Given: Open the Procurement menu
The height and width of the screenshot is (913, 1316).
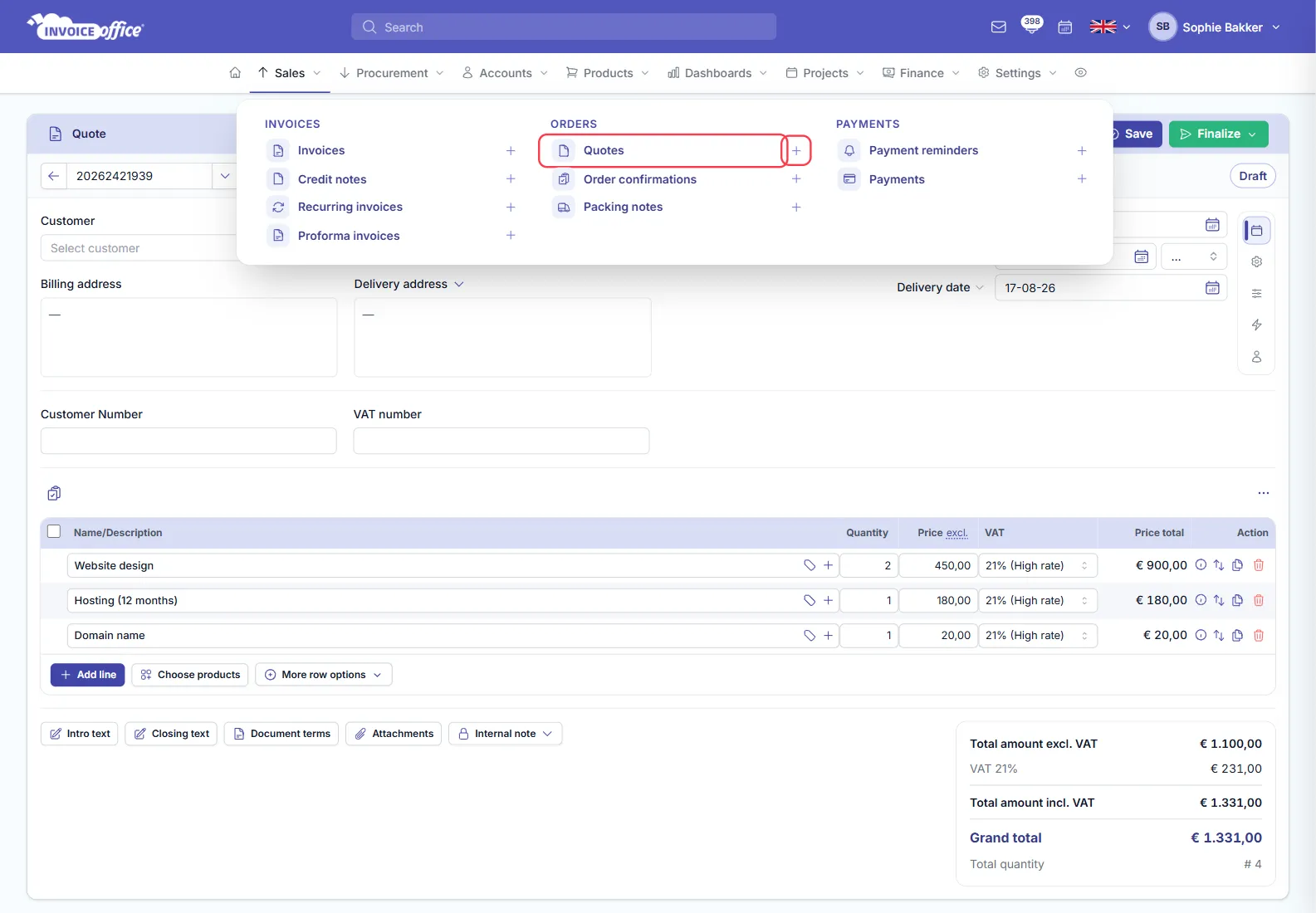Looking at the screenshot, I should 391,73.
